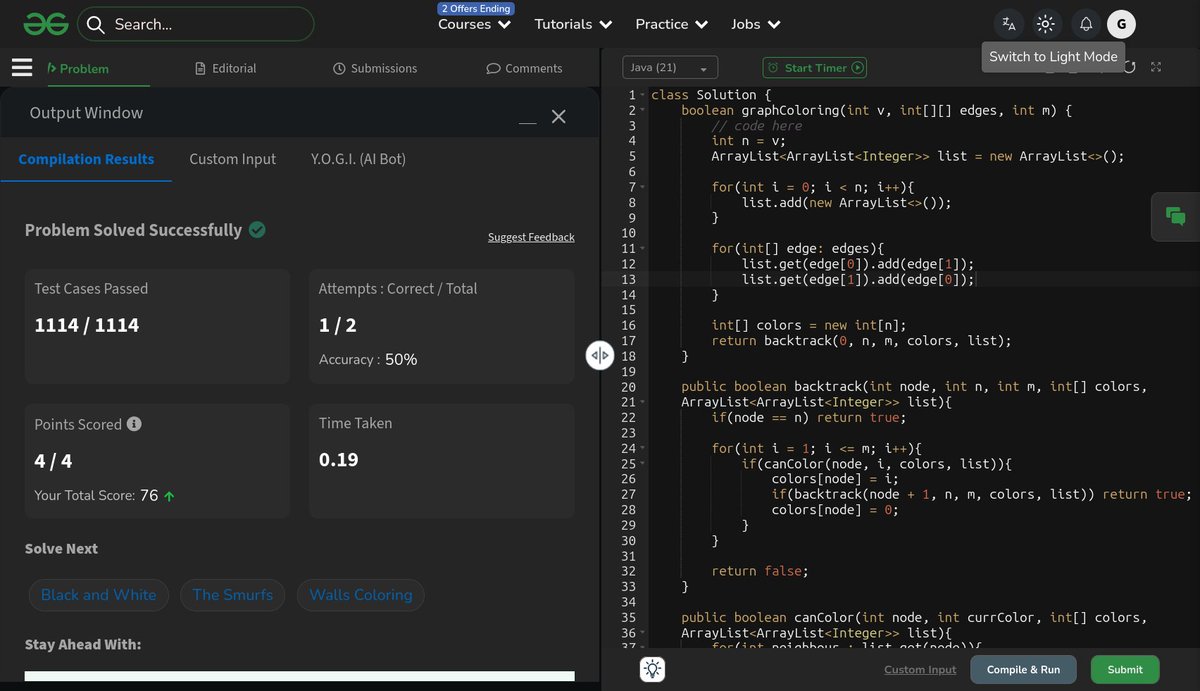Viewport: 1200px width, 691px height.
Task: Select the Custom Input tab
Action: coord(233,159)
